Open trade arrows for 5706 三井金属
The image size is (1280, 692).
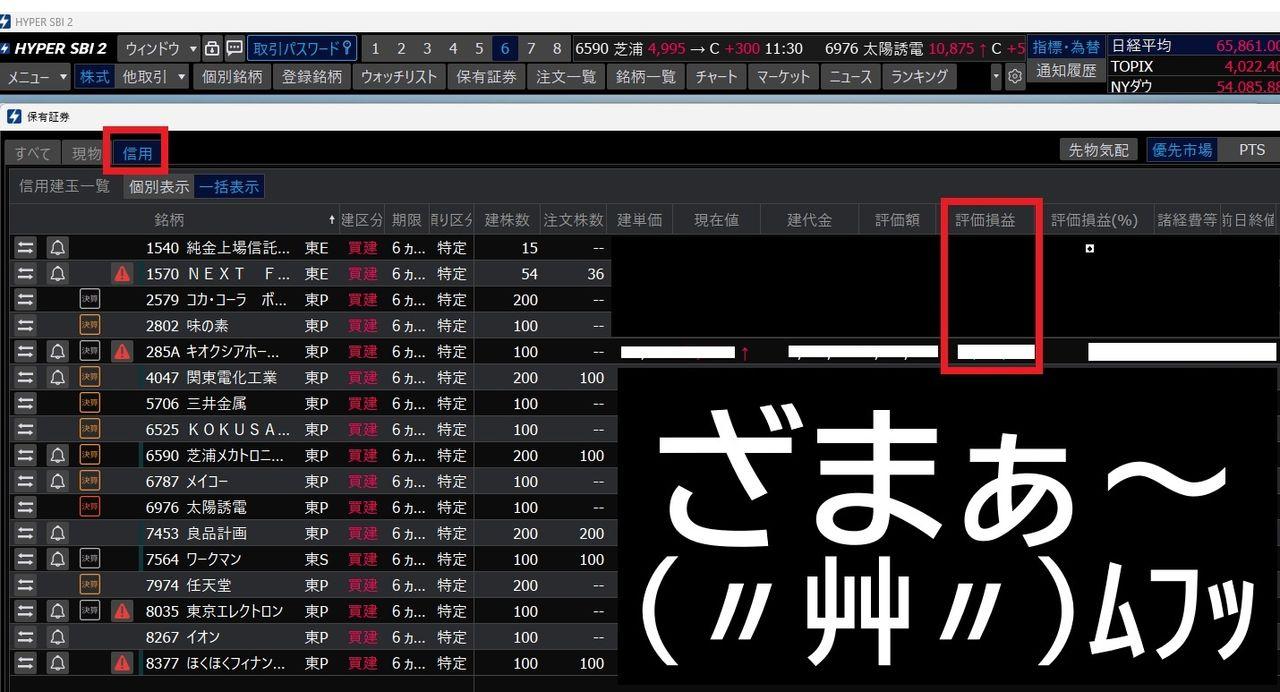tap(25, 404)
